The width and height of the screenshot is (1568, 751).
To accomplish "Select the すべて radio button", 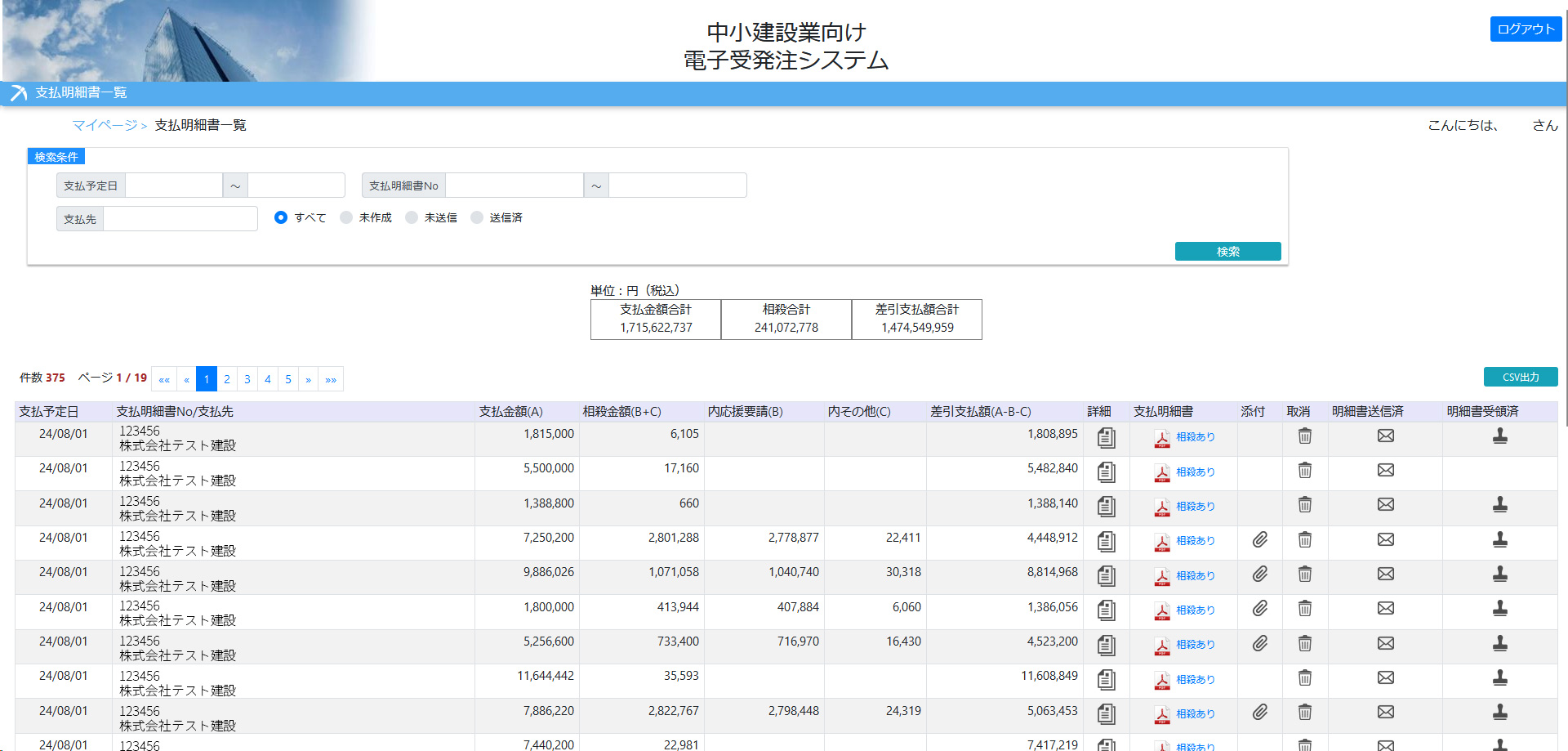I will point(281,217).
